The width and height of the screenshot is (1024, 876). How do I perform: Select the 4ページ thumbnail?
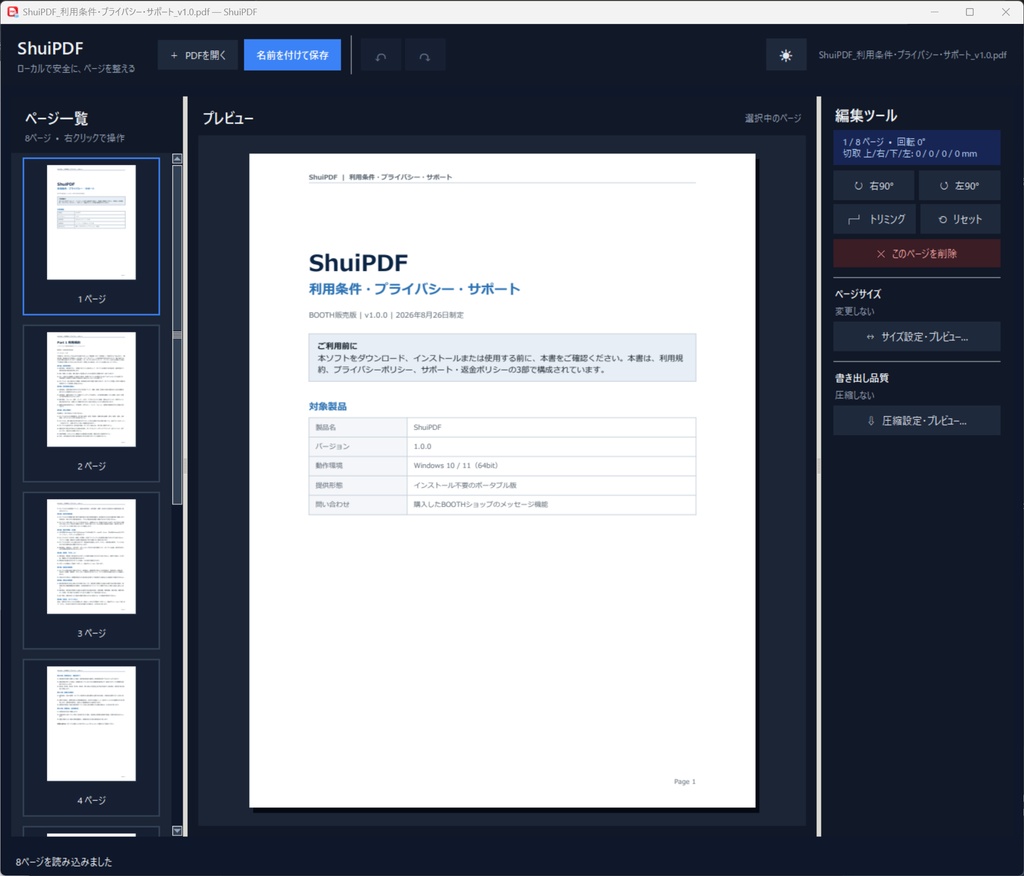coord(91,738)
